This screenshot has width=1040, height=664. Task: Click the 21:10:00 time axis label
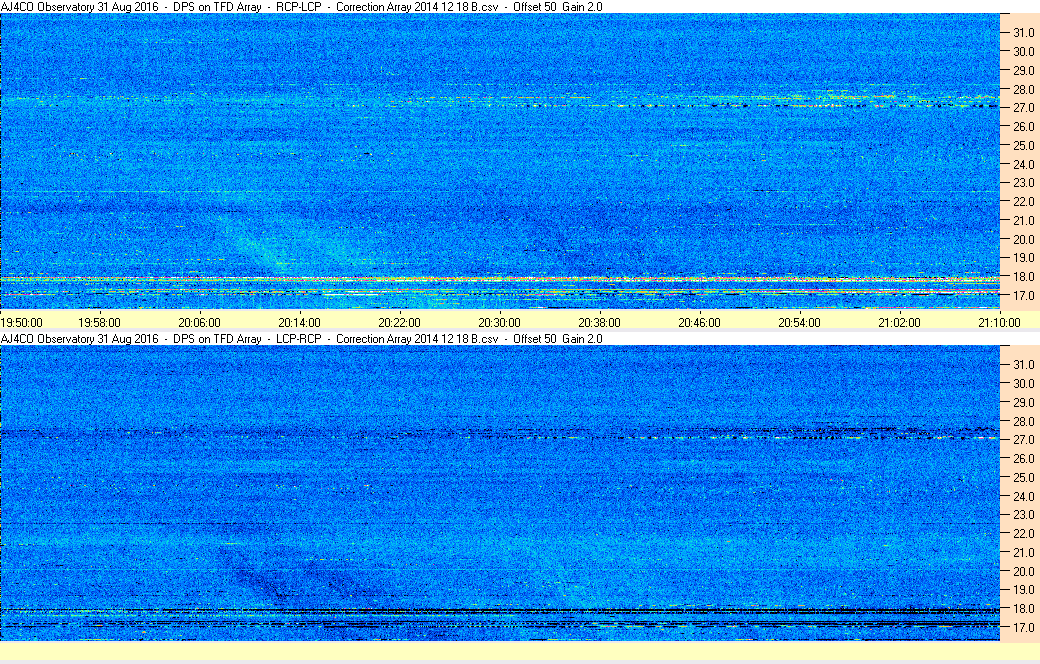(x=1000, y=323)
